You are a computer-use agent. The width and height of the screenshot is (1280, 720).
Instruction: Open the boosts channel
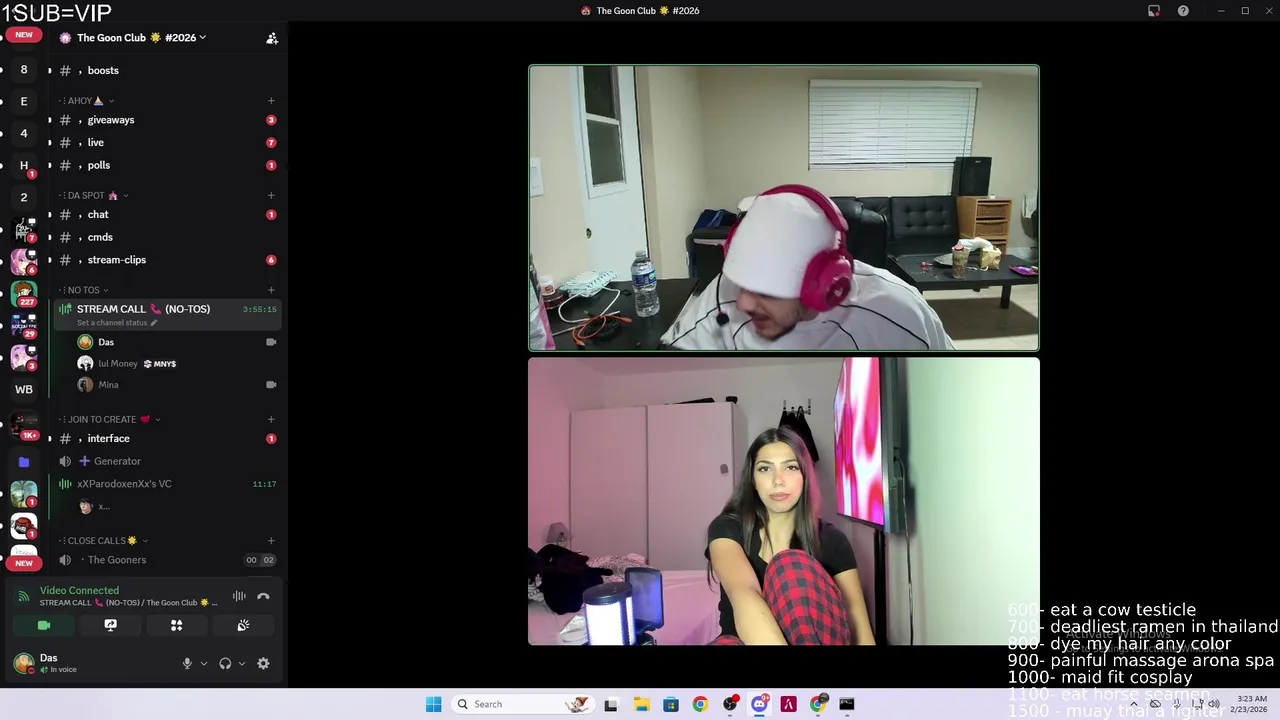tap(167, 71)
